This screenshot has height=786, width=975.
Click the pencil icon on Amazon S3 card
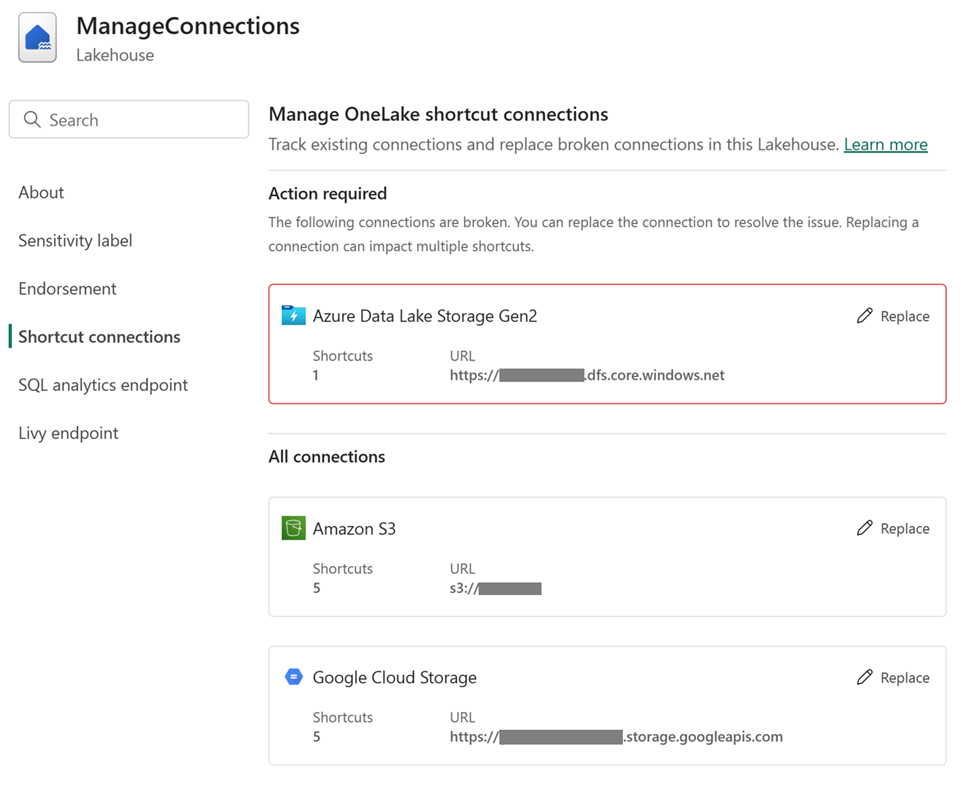tap(864, 529)
